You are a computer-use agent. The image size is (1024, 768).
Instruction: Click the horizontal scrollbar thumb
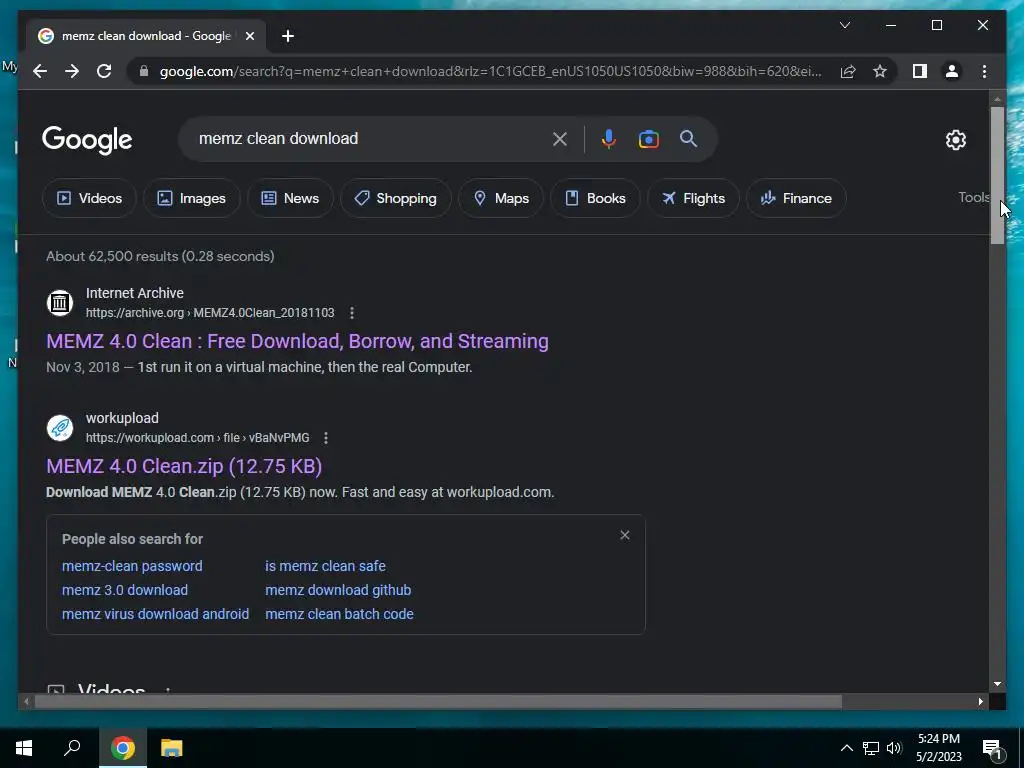pos(438,702)
